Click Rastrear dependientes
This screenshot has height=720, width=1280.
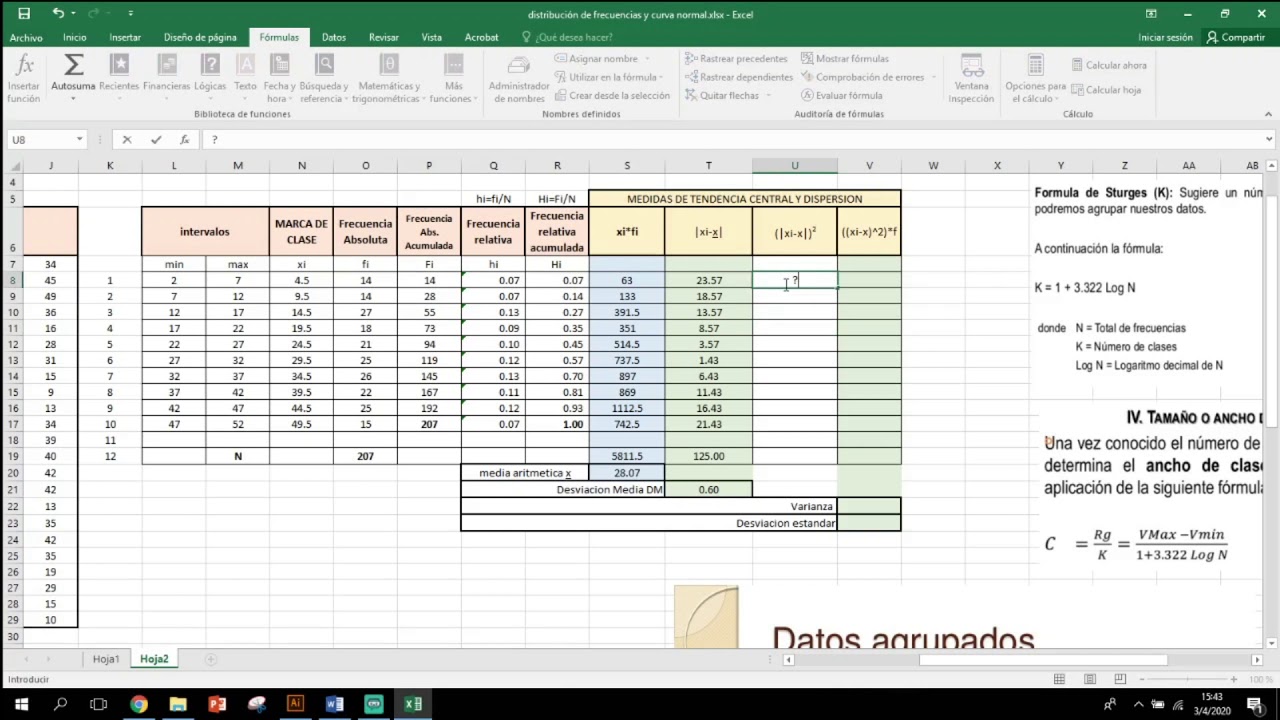coord(739,77)
